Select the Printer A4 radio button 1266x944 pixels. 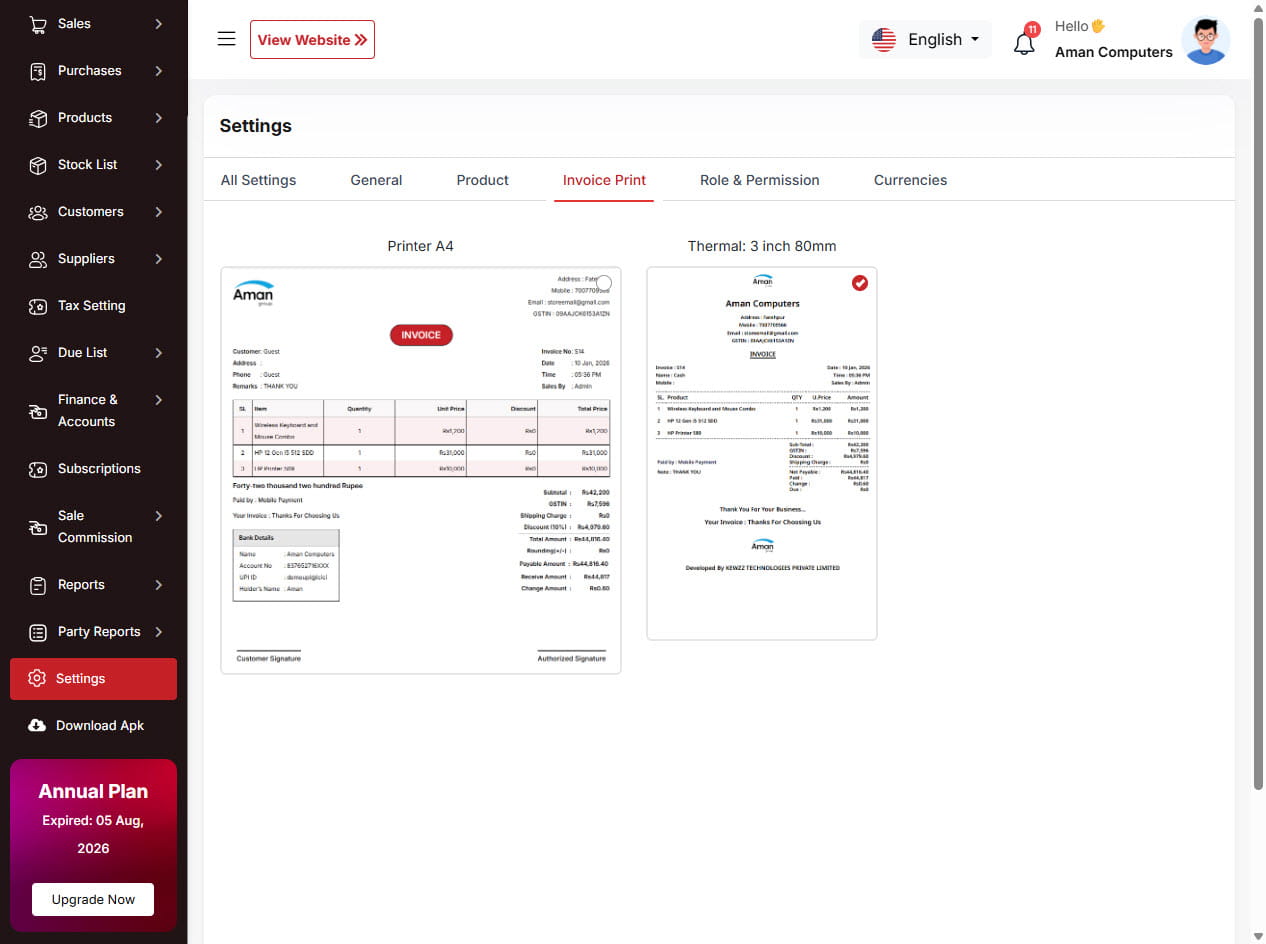click(603, 283)
